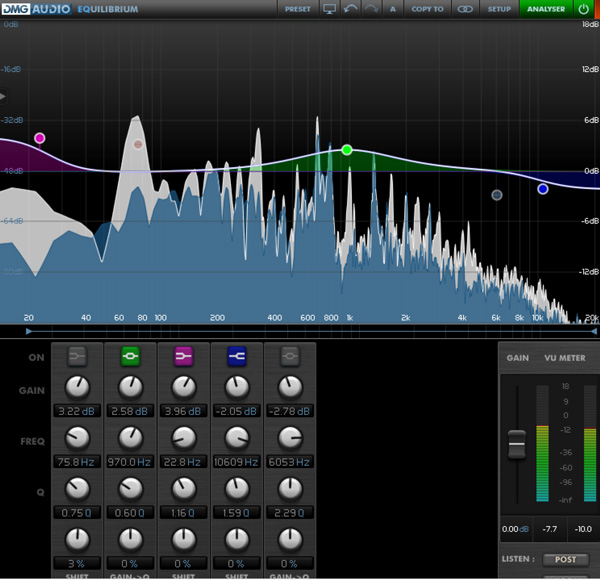Open the PRESET menu
Image resolution: width=600 pixels, height=580 pixels.
(x=298, y=9)
